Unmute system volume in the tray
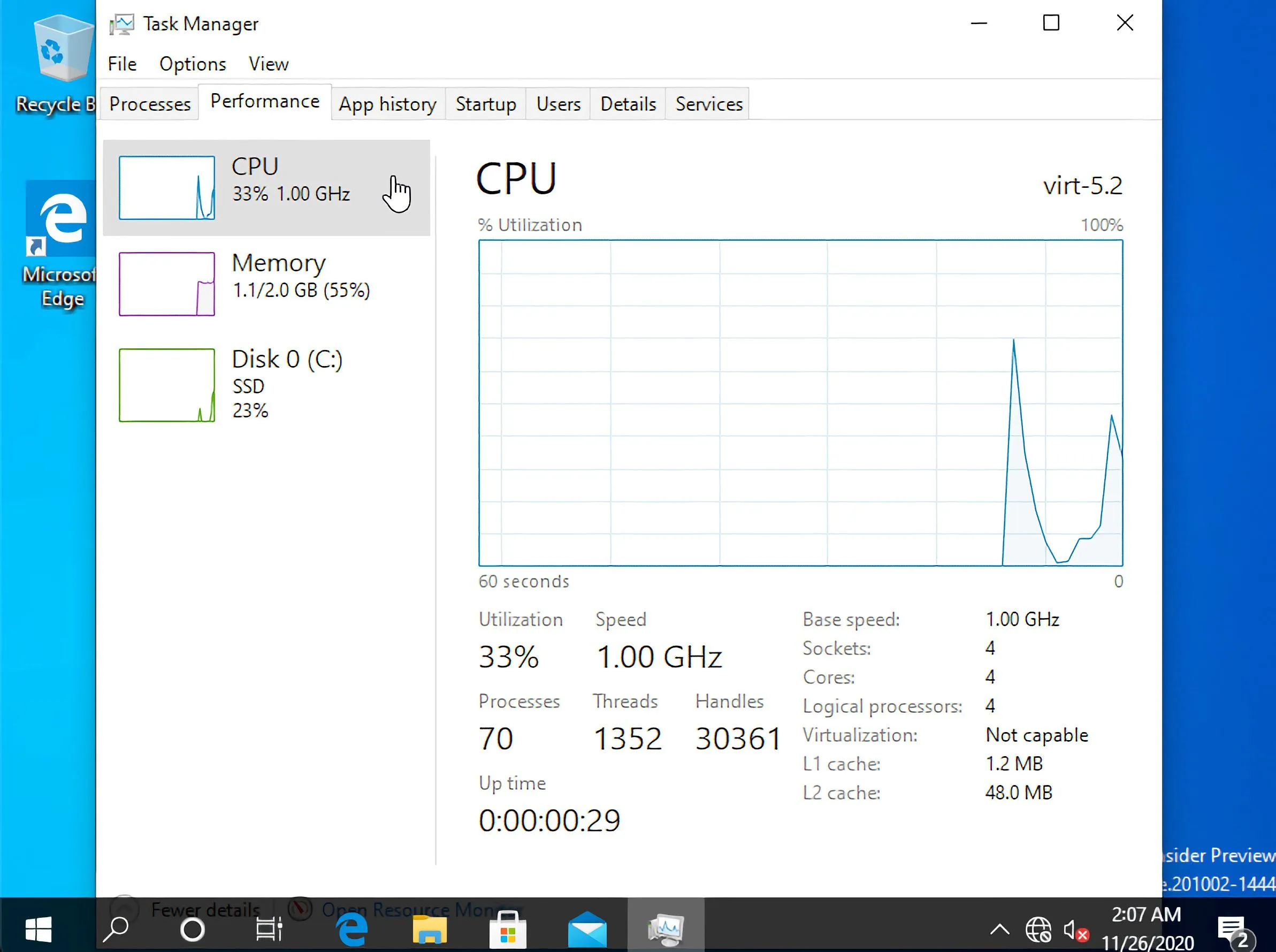The image size is (1276, 952). pos(1074,929)
